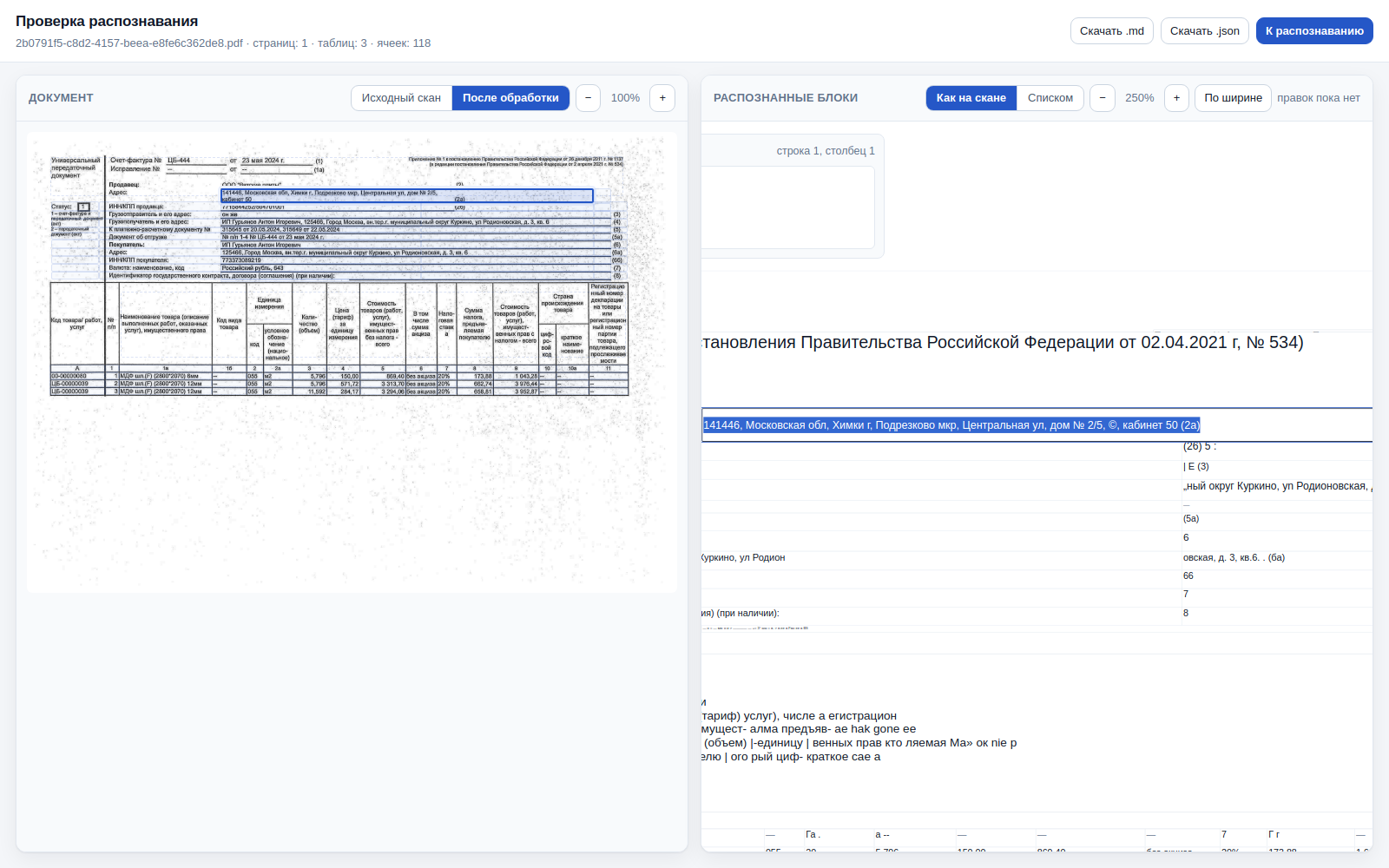This screenshot has height=868, width=1389.
Task: Switch recognized blocks to Списком
Action: pos(1050,98)
